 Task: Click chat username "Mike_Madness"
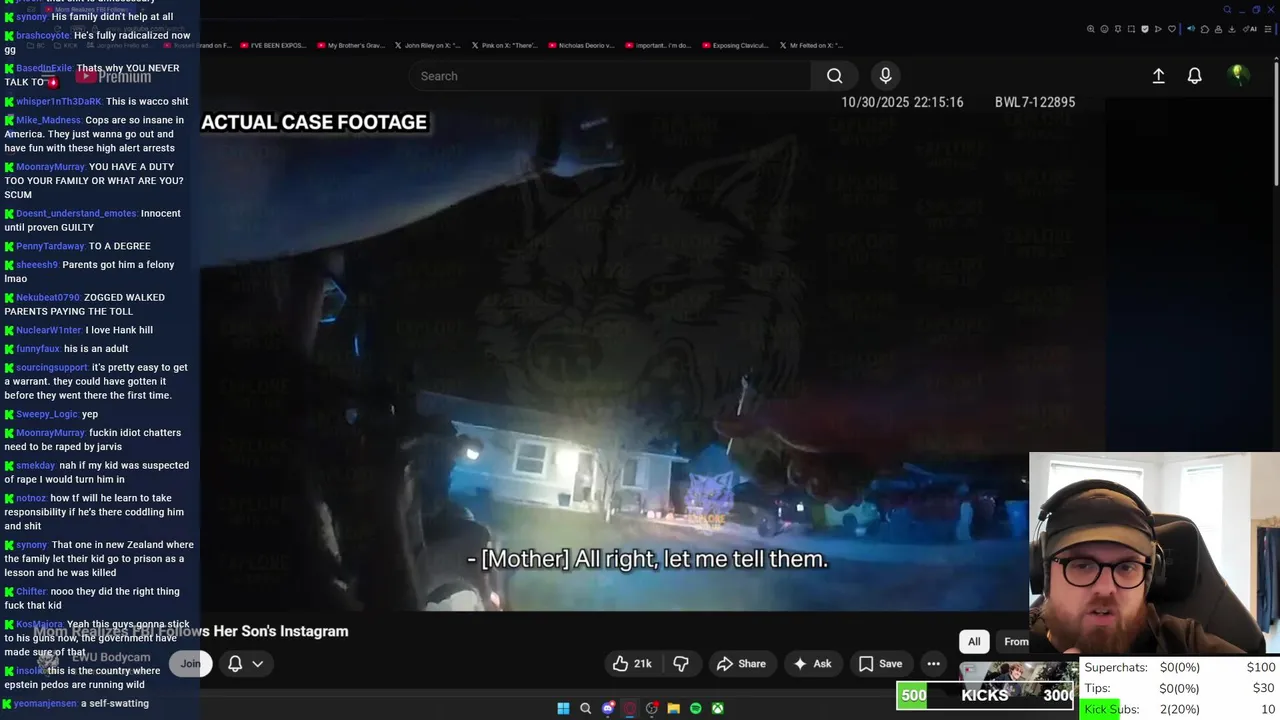tap(48, 120)
